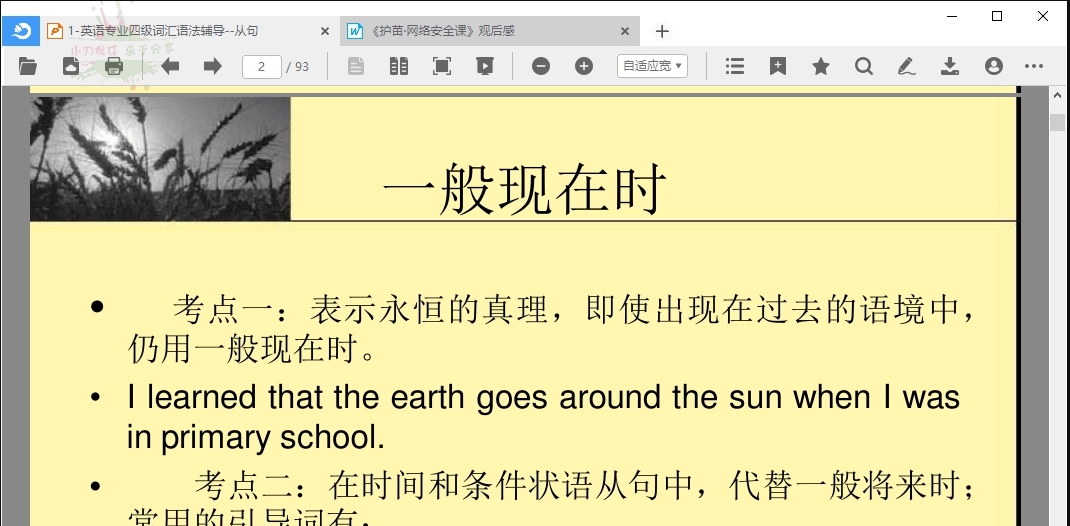Mark document as favorite star
Image resolution: width=1070 pixels, height=526 pixels.
pos(821,66)
